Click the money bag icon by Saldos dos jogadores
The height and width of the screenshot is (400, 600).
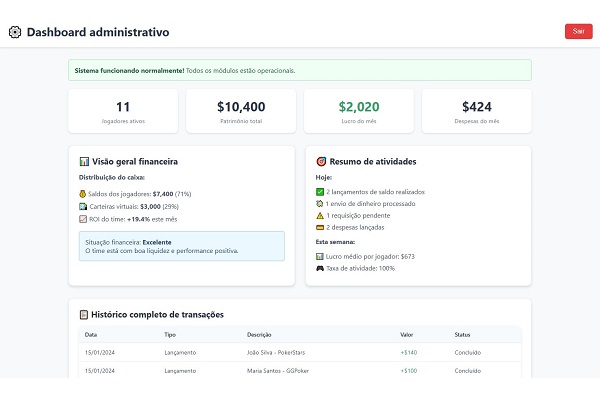tap(82, 194)
